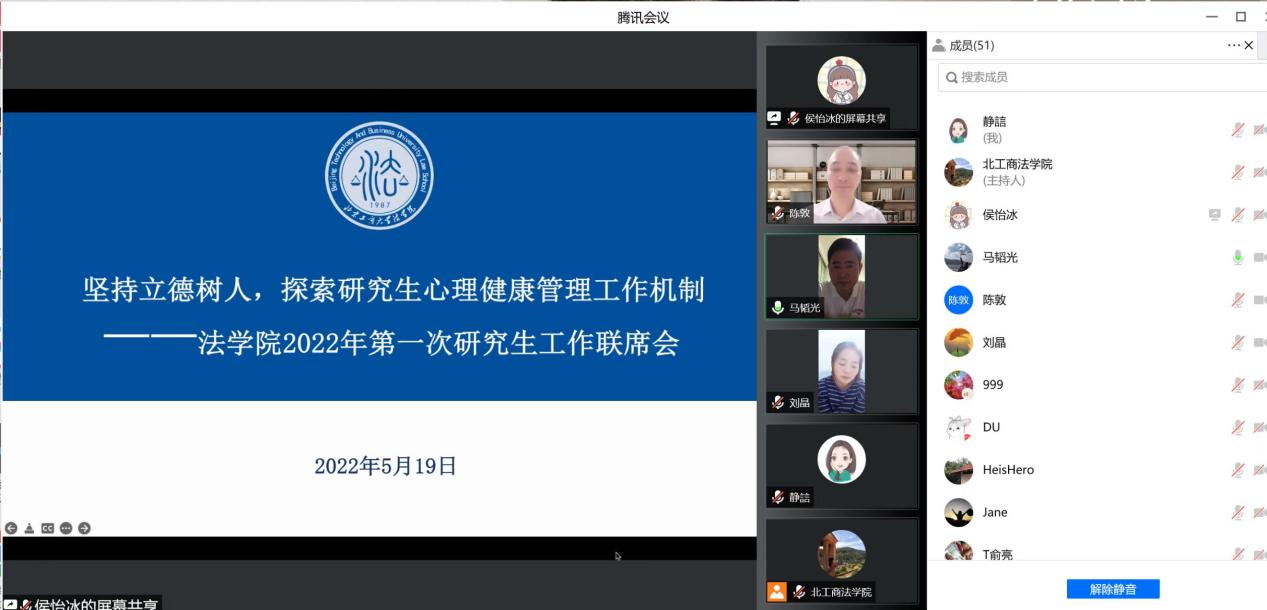Select 马韬光's video thumbnail
This screenshot has height=610, width=1267.
coord(841,277)
